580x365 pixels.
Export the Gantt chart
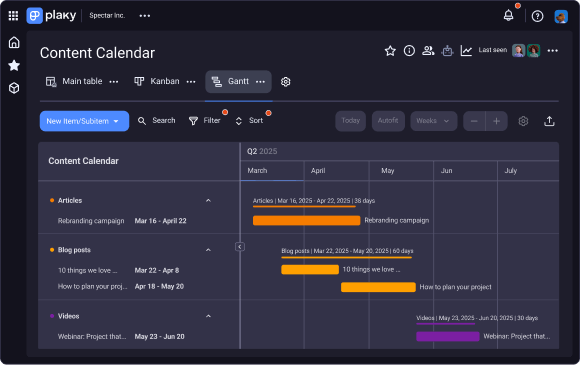[549, 121]
